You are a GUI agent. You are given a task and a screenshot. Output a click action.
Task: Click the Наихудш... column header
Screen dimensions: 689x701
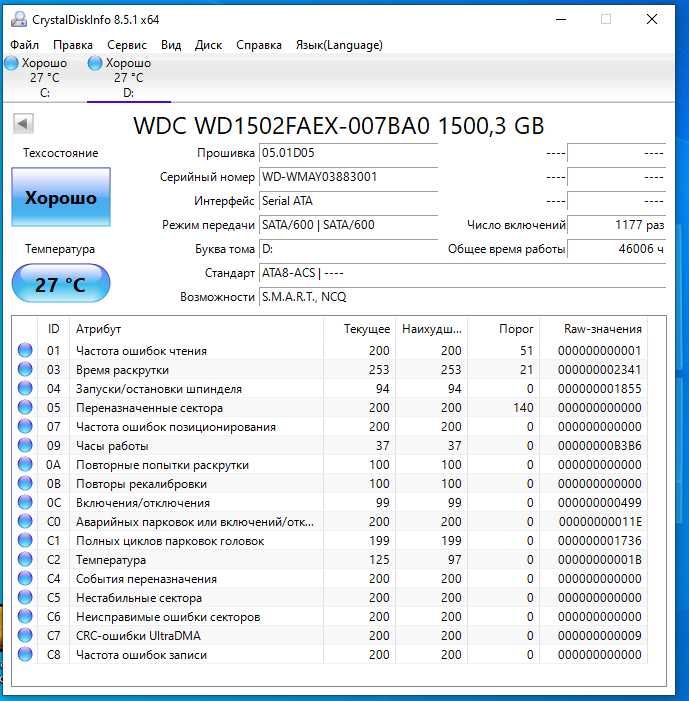coord(431,329)
